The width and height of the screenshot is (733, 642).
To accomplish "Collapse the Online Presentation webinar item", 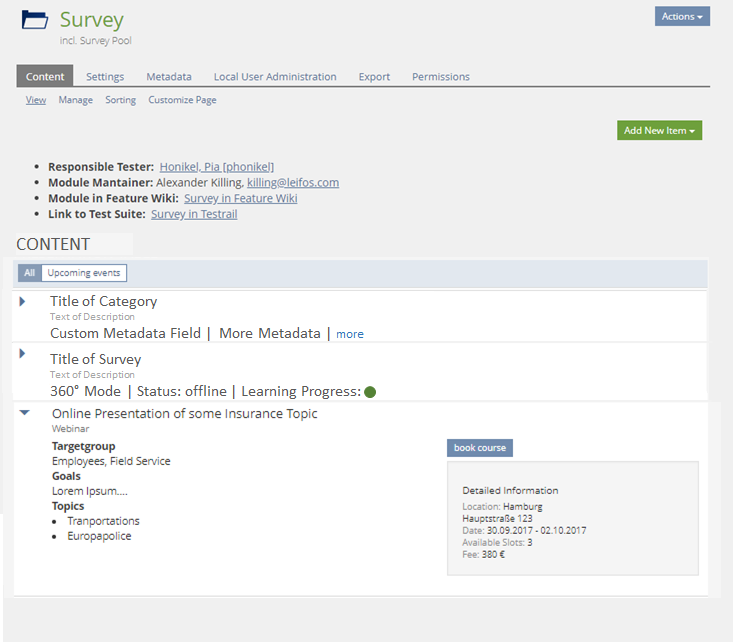I will click(25, 412).
